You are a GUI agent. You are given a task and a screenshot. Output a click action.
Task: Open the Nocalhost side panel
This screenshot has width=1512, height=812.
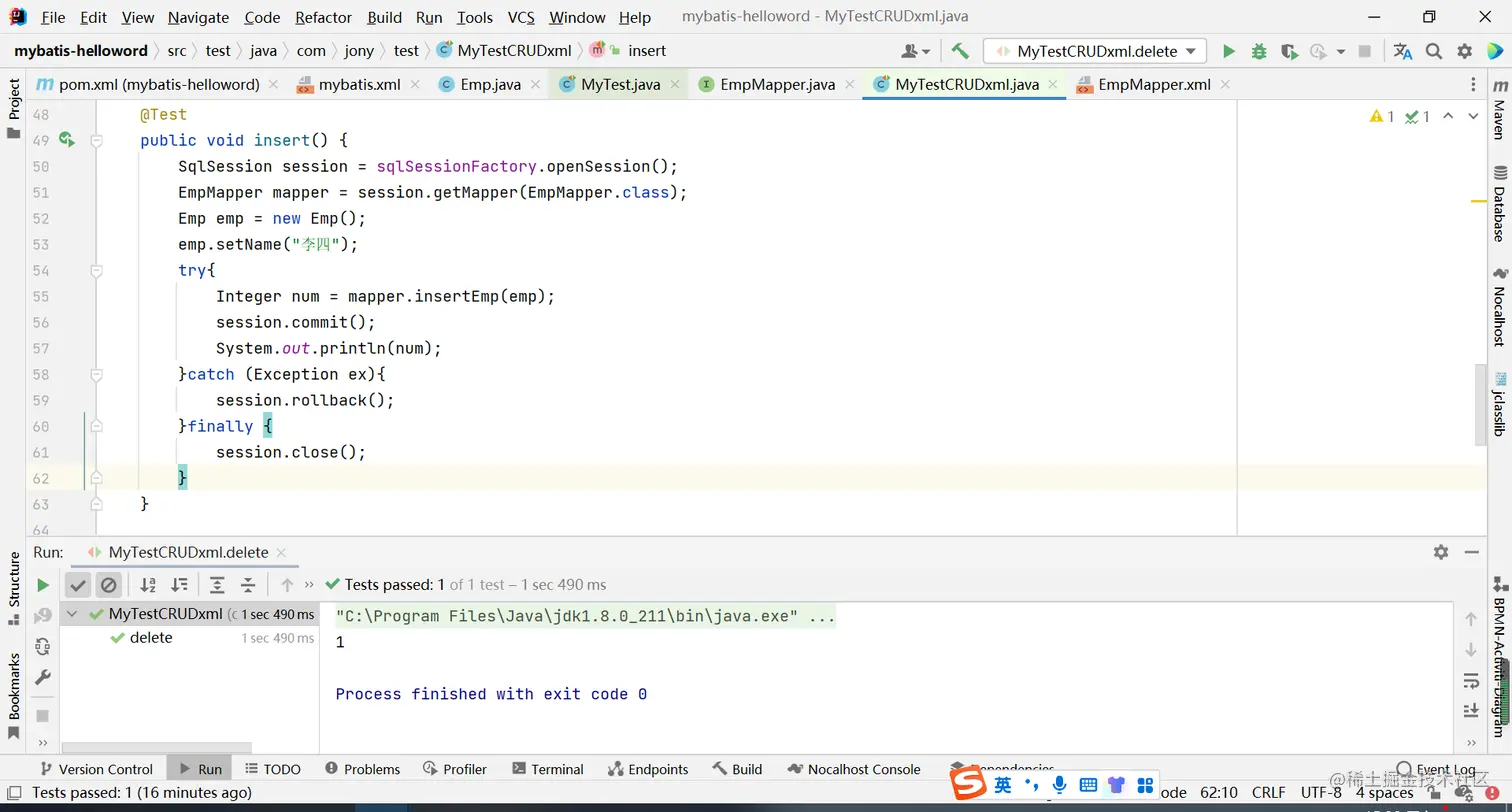click(1500, 307)
